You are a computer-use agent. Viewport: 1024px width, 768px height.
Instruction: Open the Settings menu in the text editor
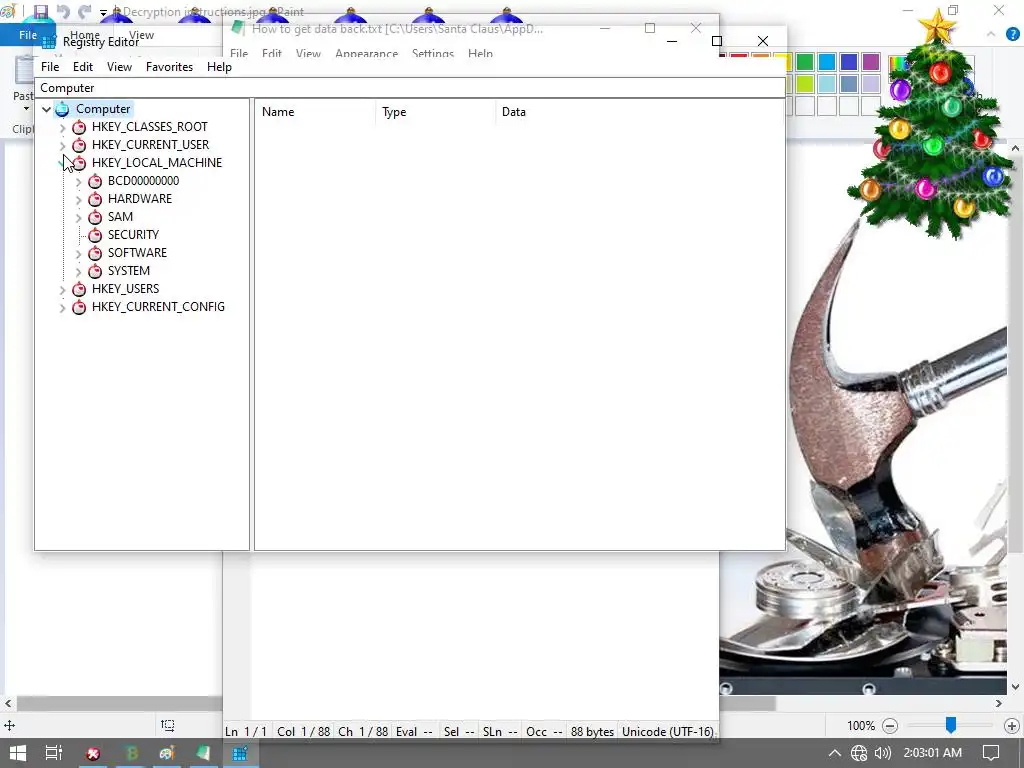click(433, 54)
